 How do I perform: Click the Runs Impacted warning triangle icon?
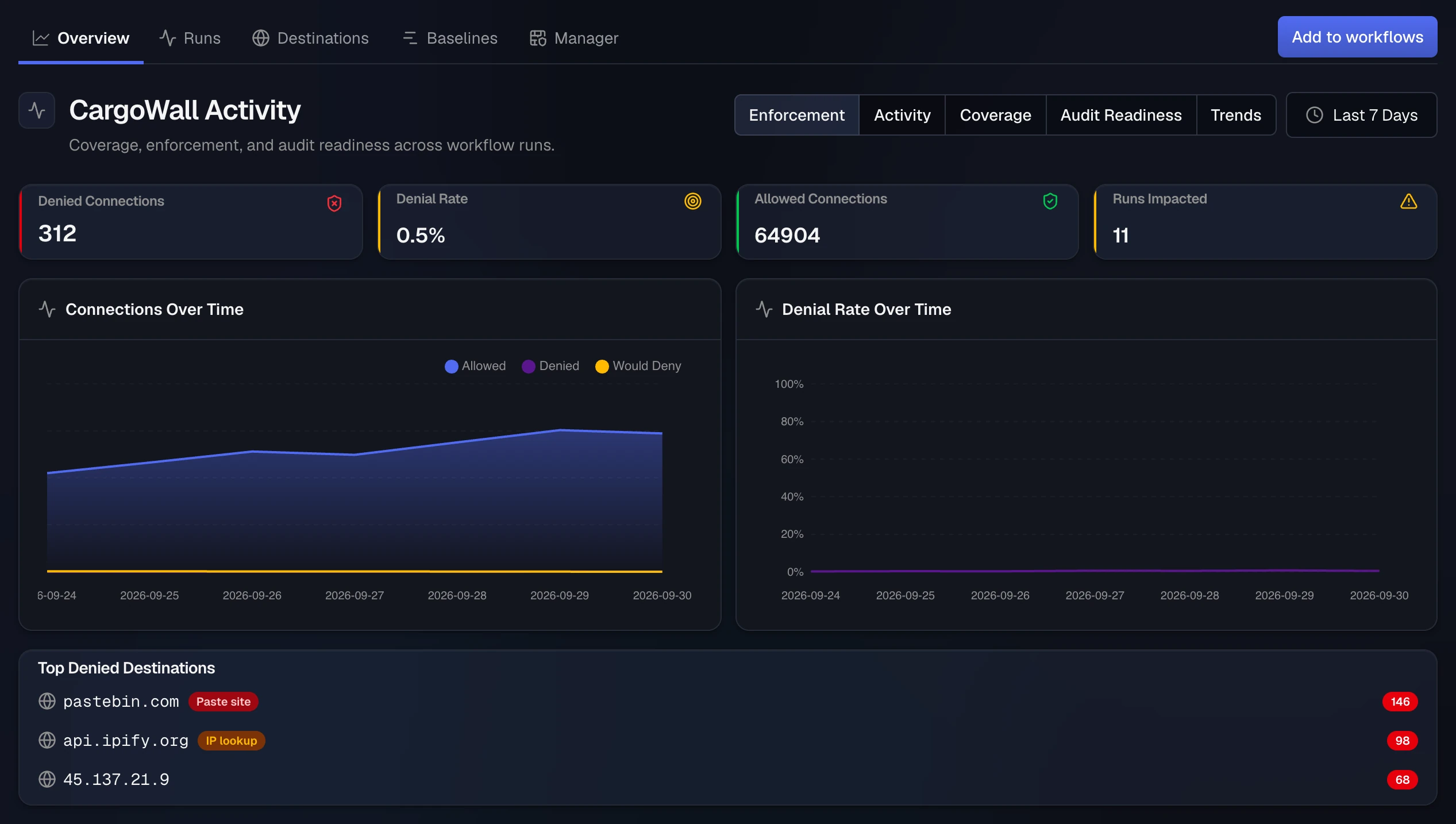[x=1409, y=201]
